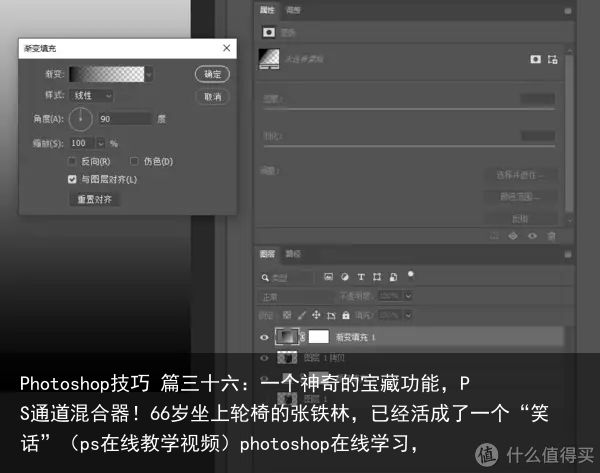
Task: Click the mask icon at properties panel top
Action: [269, 32]
